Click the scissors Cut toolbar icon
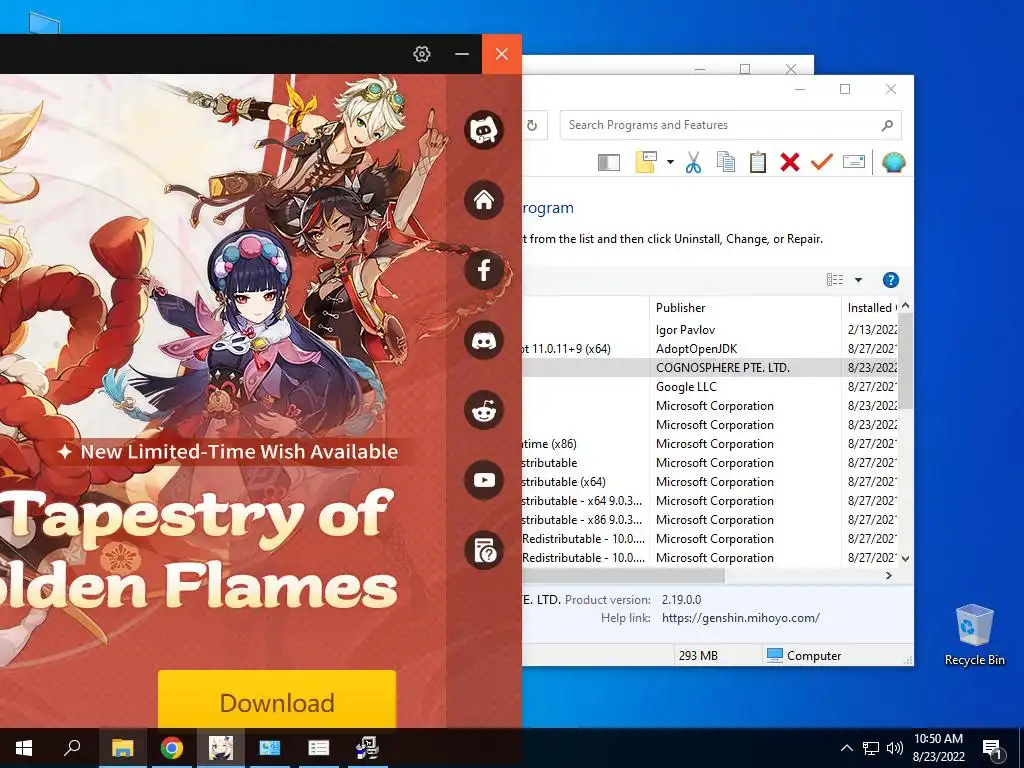This screenshot has height=768, width=1024. click(x=694, y=162)
